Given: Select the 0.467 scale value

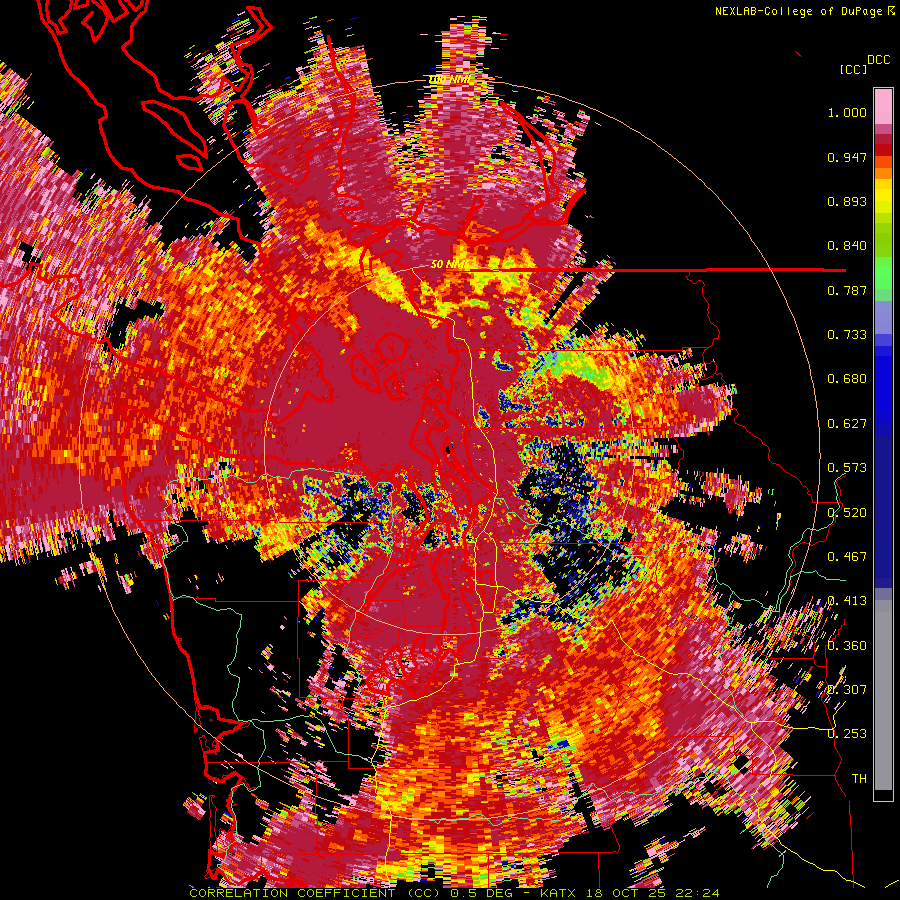Looking at the screenshot, I should (847, 557).
